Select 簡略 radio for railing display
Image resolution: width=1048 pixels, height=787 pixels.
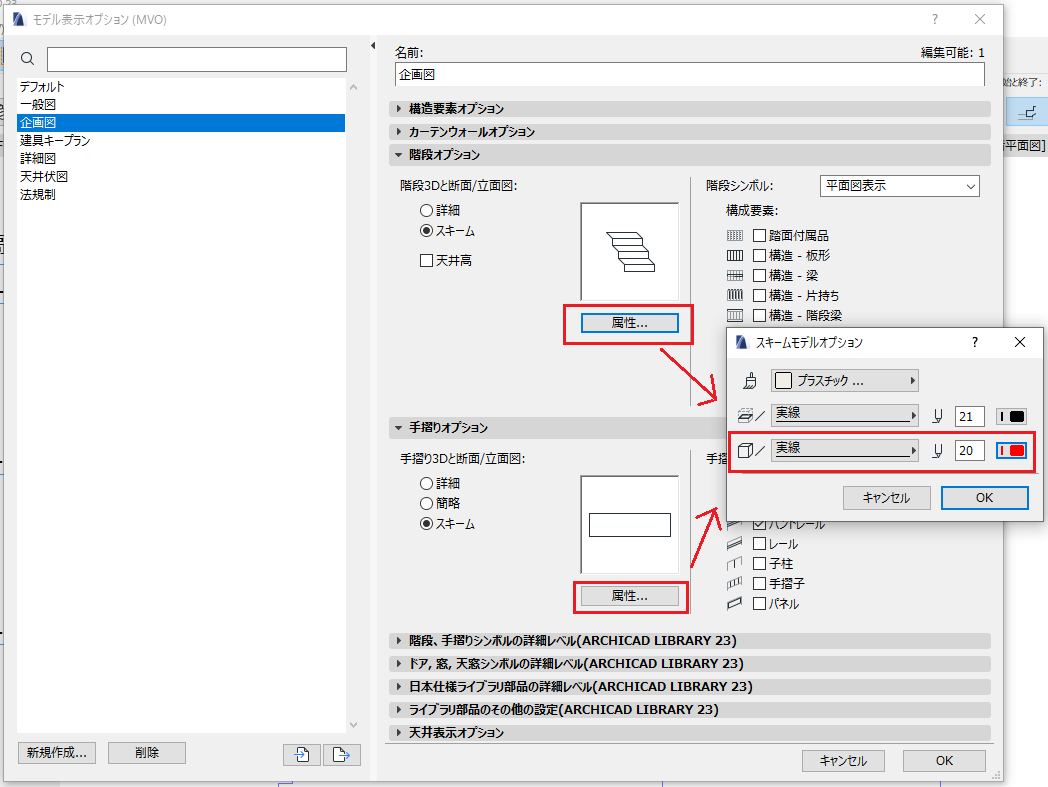(426, 503)
